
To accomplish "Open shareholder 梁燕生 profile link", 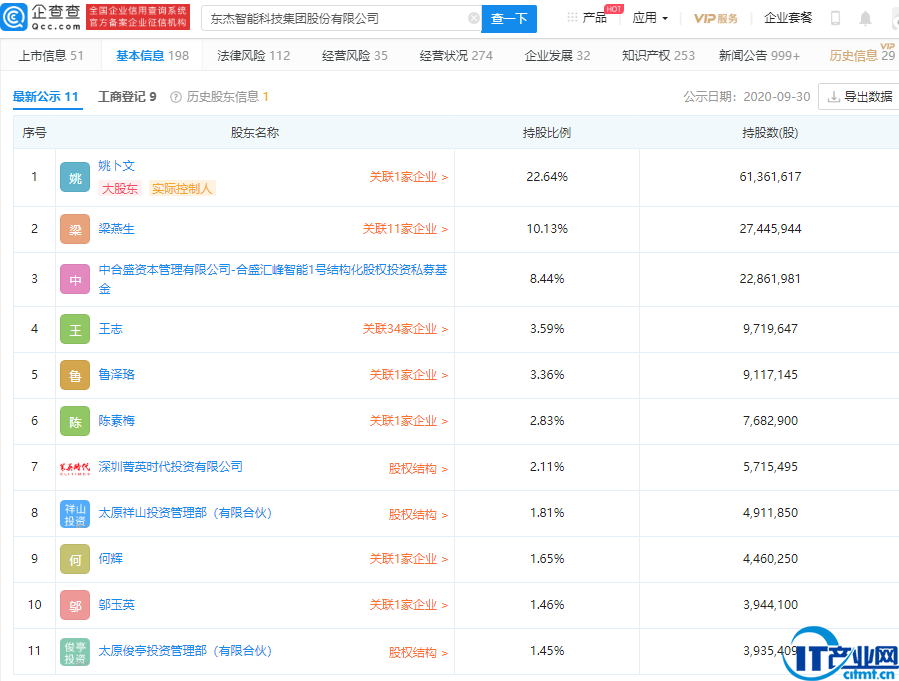I will (116, 229).
